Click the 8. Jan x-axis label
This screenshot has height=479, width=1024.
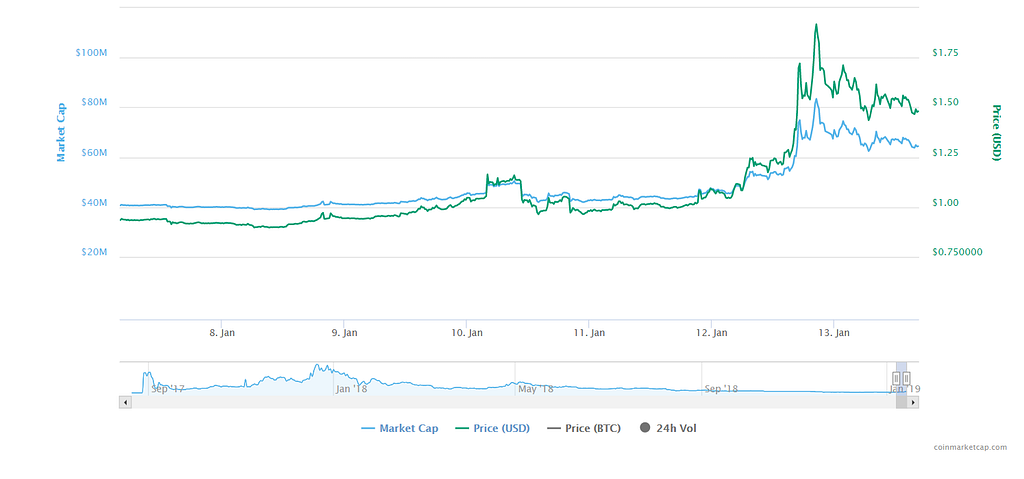(222, 333)
